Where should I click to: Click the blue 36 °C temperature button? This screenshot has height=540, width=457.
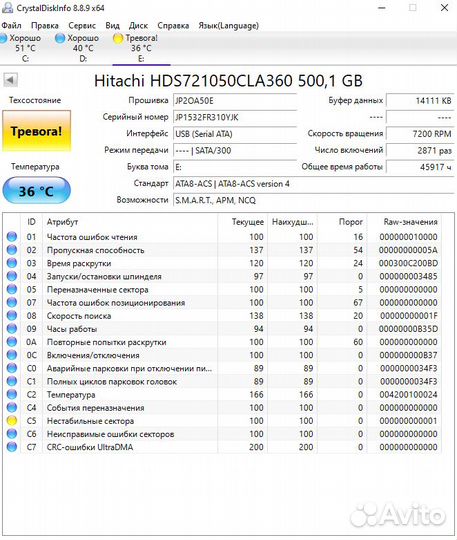(x=37, y=190)
